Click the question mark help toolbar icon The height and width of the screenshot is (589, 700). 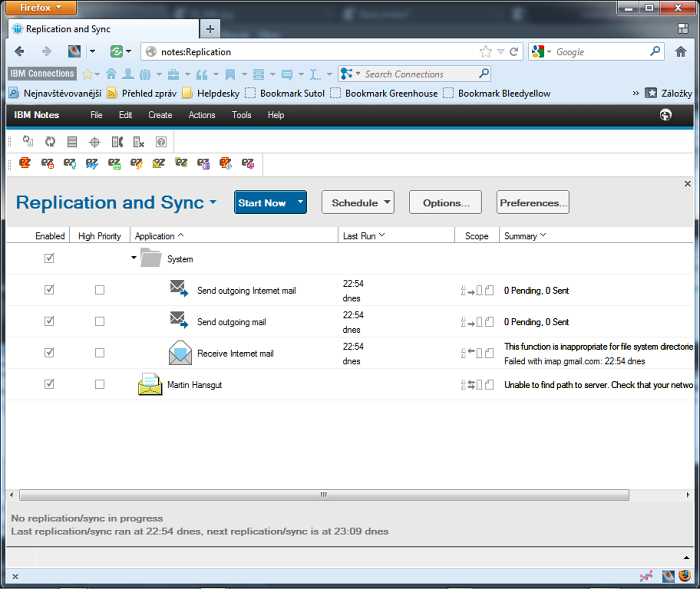[161, 142]
